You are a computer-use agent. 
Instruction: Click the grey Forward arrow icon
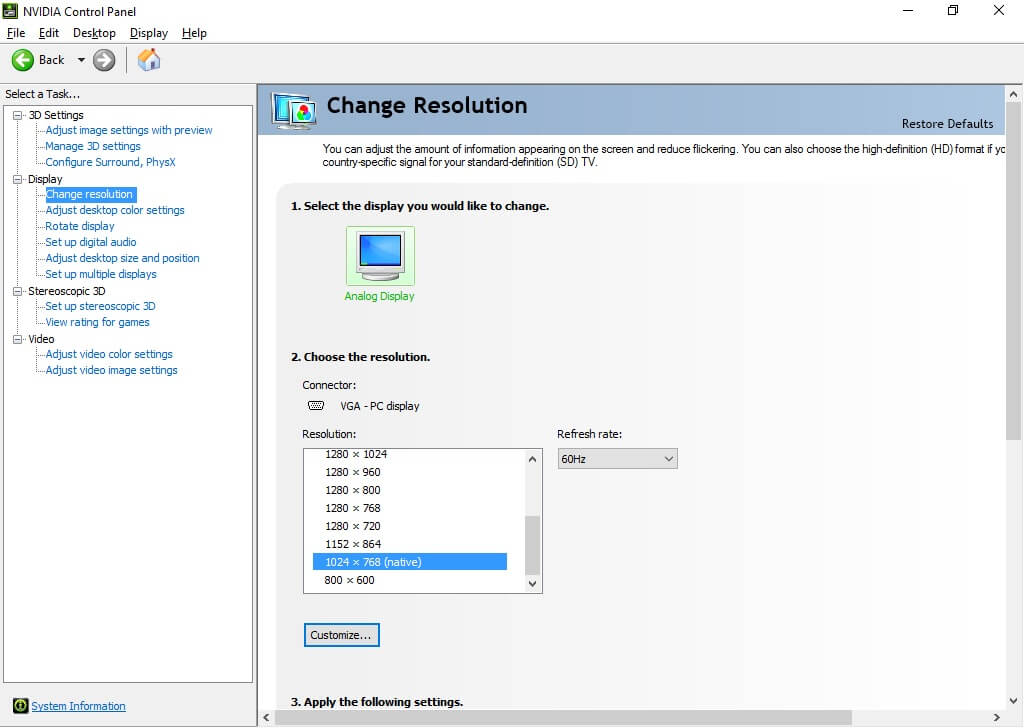tap(104, 60)
